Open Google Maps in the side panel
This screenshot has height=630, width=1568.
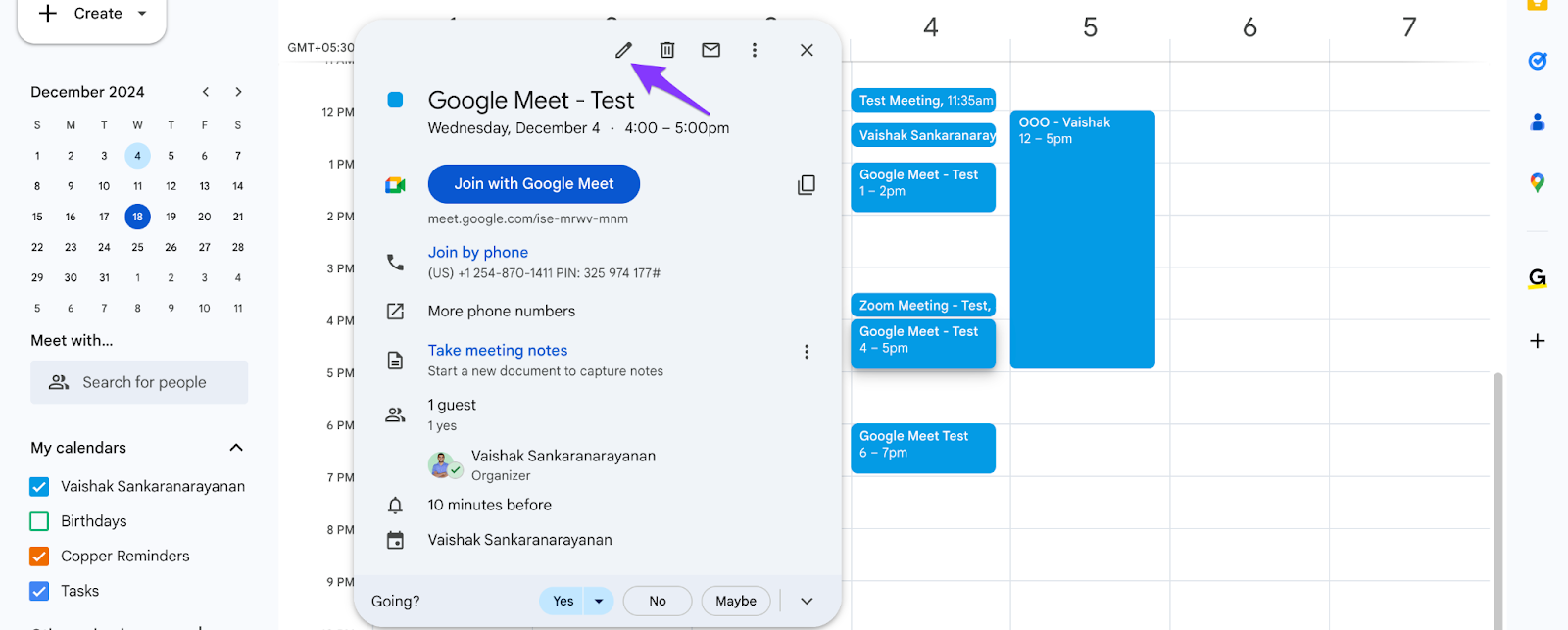[x=1538, y=182]
